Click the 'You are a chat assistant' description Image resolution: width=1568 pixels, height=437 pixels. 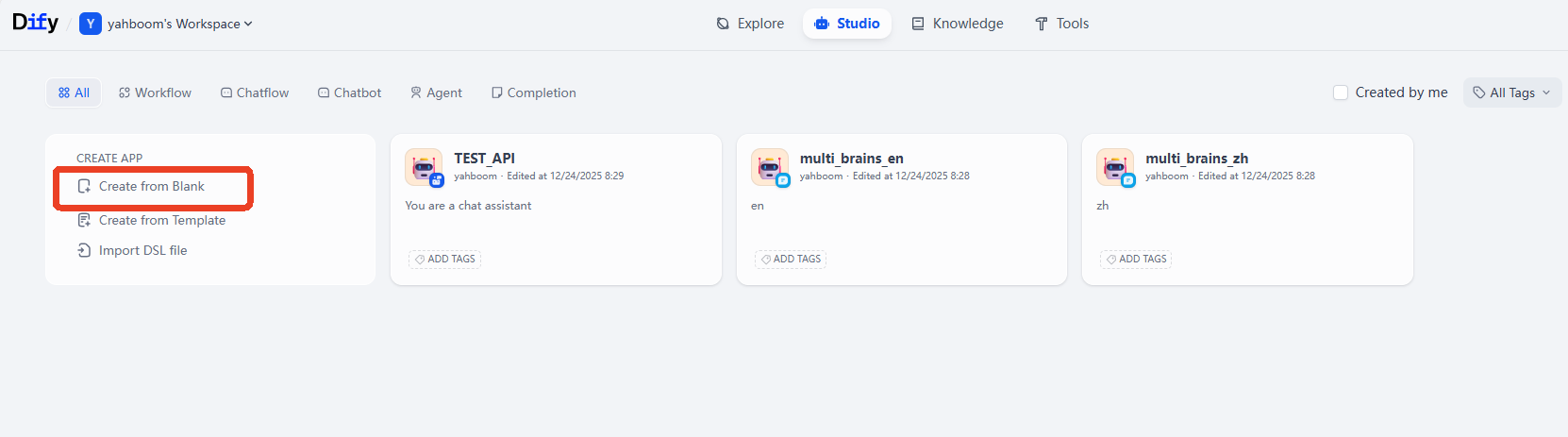[468, 206]
